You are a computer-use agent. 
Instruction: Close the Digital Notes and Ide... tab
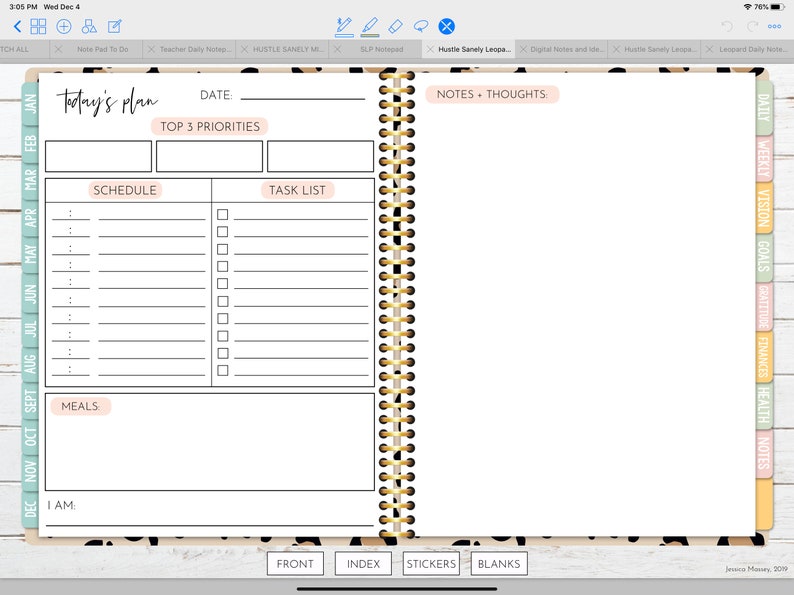523,49
